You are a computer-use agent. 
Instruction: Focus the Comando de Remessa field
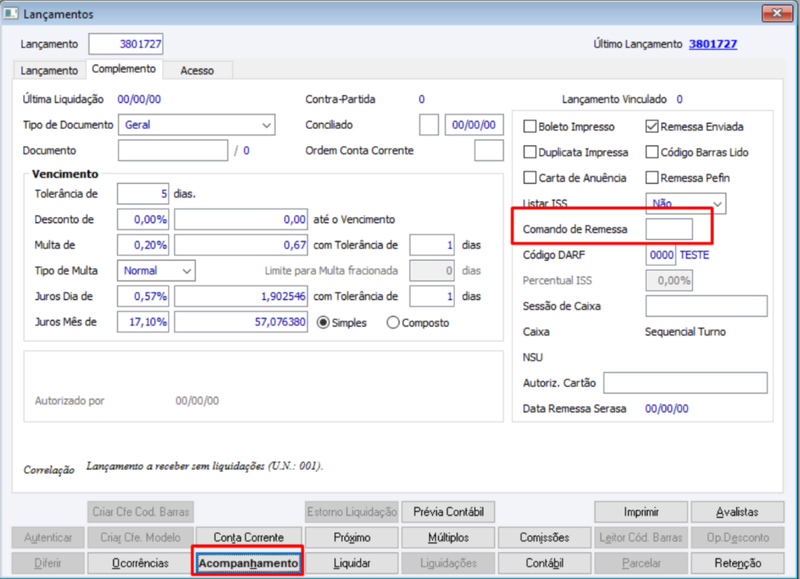pyautogui.click(x=669, y=229)
